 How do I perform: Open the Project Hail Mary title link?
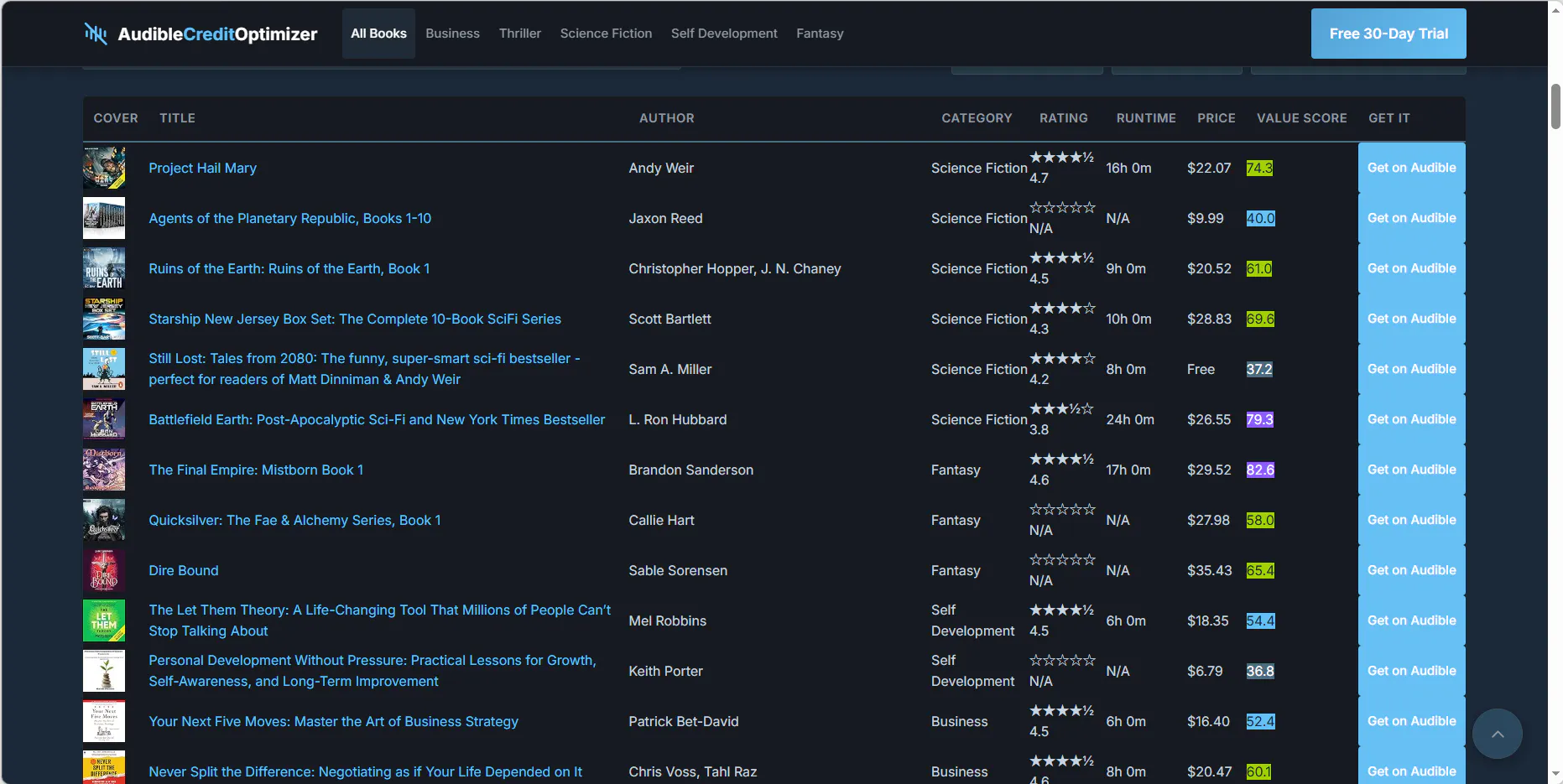(x=202, y=168)
